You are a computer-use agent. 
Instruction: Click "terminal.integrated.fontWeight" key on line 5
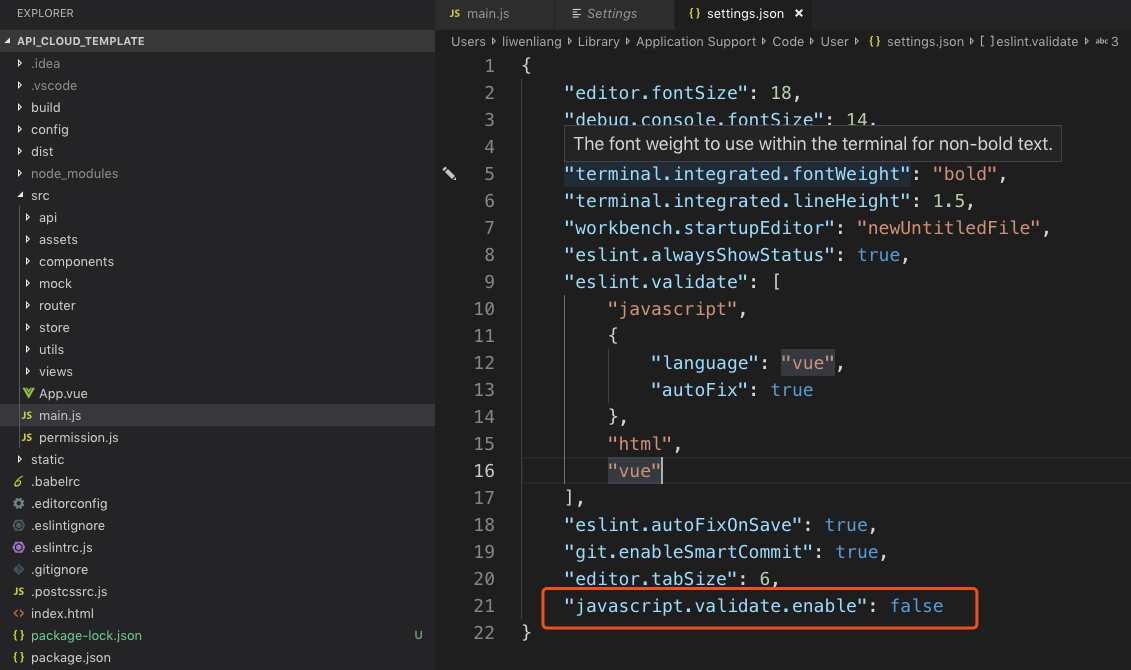(737, 174)
